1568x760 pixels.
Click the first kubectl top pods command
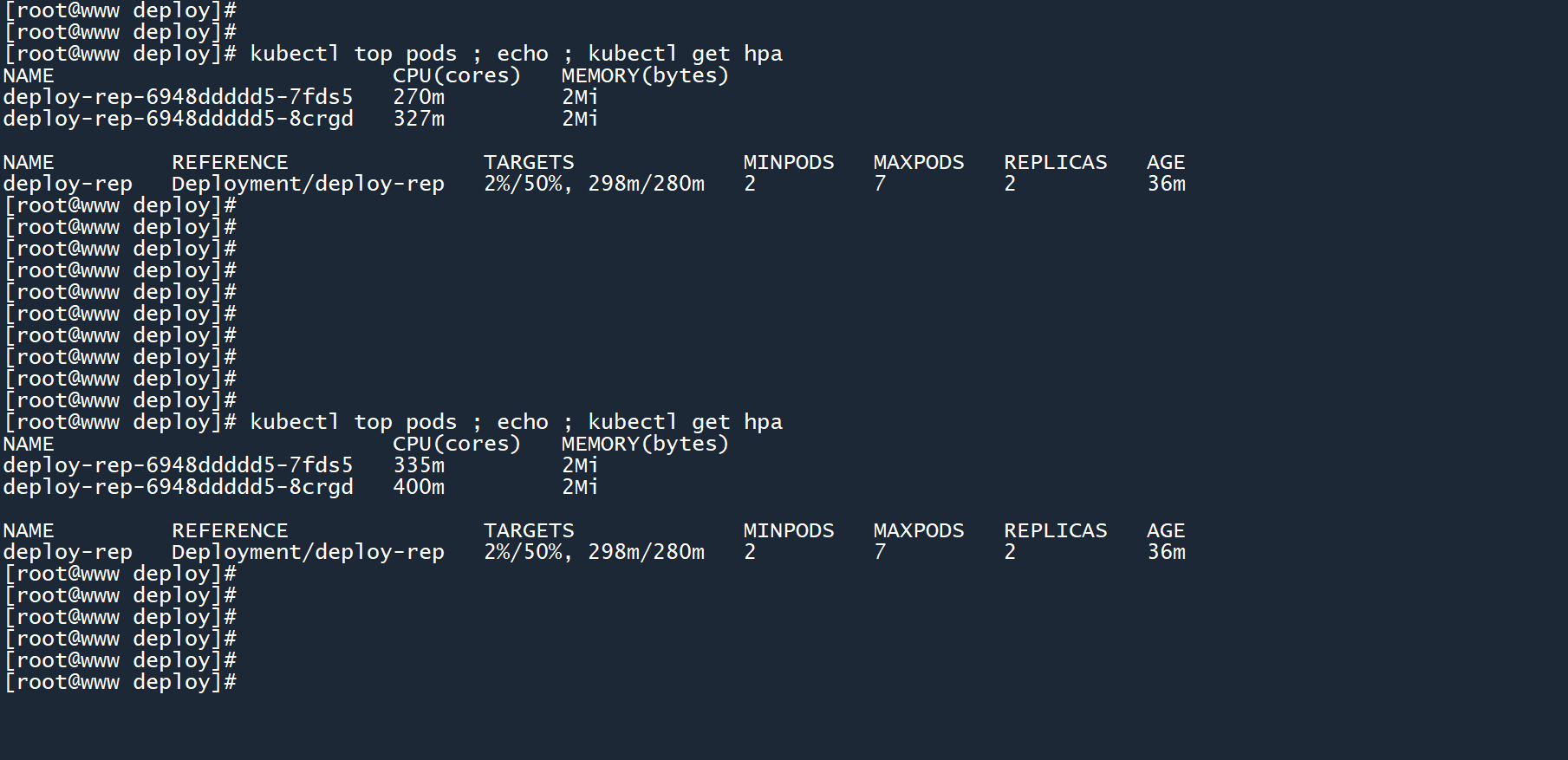click(x=353, y=54)
